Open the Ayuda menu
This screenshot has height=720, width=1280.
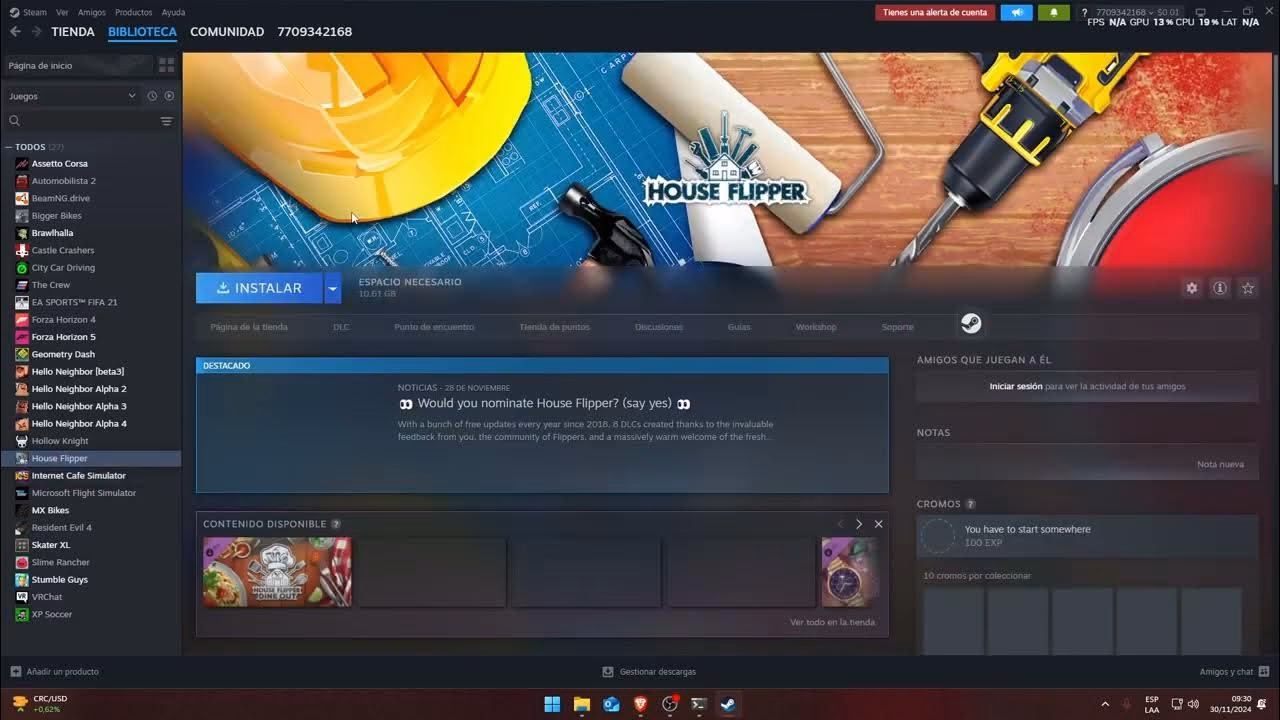tap(173, 12)
